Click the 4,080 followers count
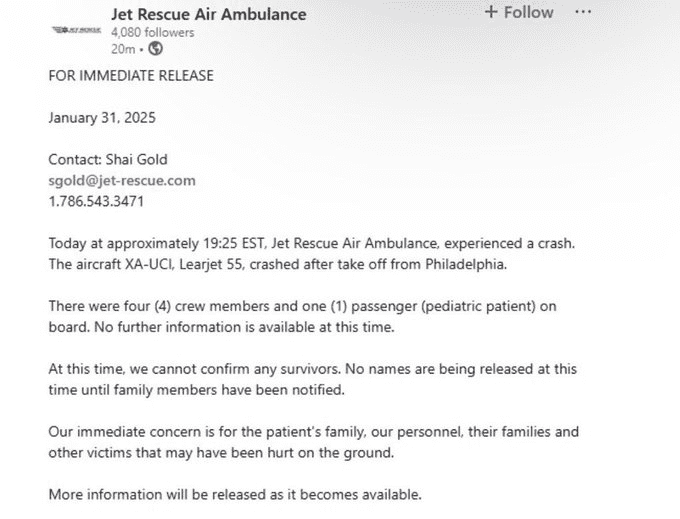680x519 pixels. (x=153, y=33)
